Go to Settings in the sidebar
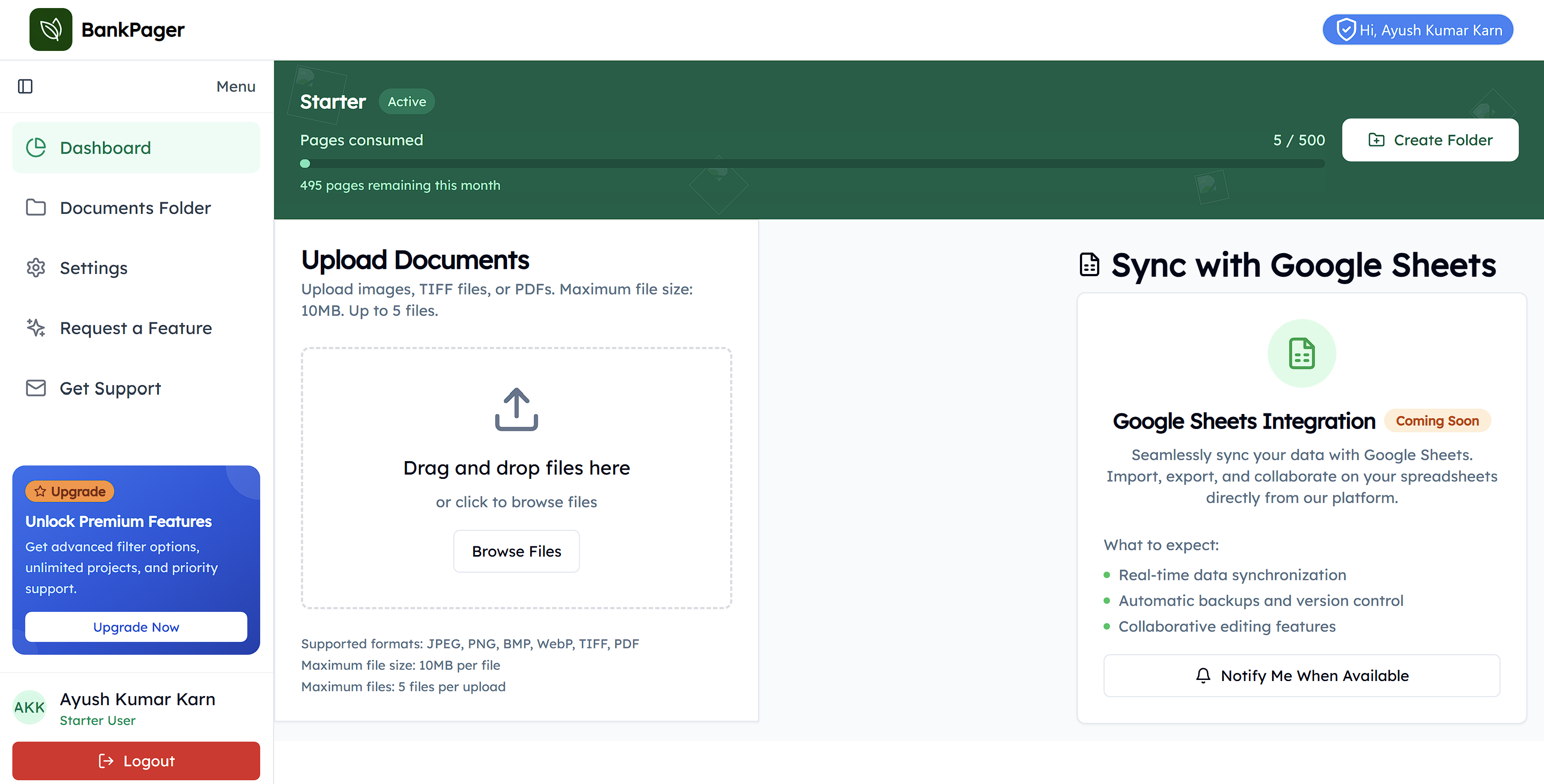The width and height of the screenshot is (1544, 784). (x=136, y=268)
